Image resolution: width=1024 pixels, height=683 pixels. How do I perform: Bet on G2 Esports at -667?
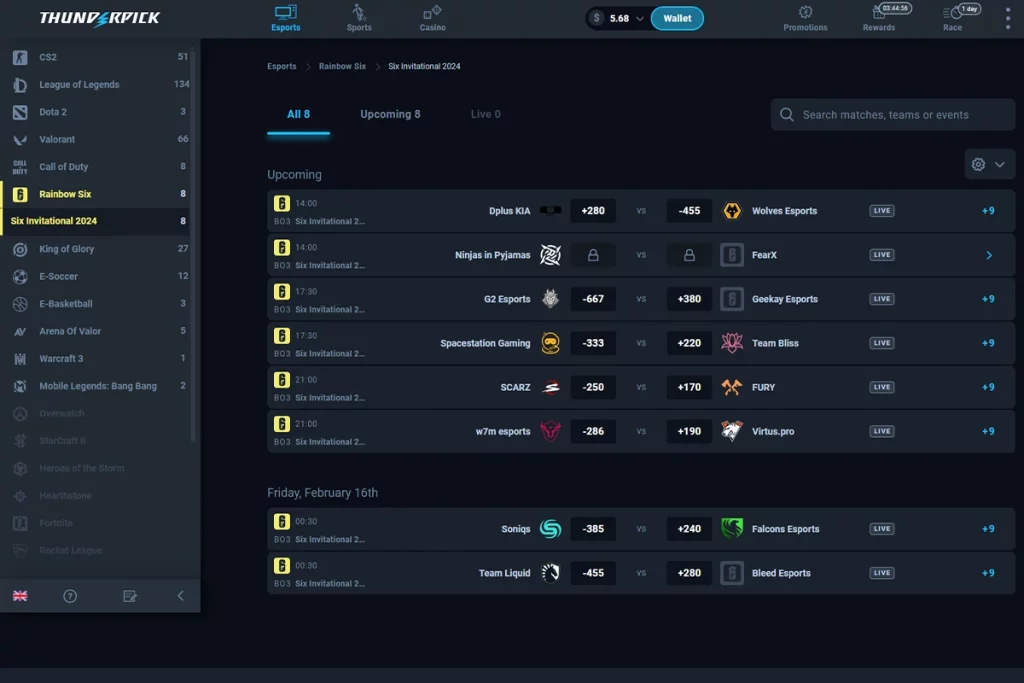[x=593, y=299]
